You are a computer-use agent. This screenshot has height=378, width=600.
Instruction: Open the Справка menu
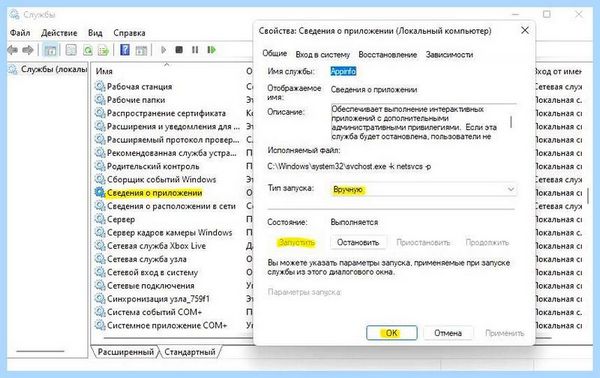[129, 33]
